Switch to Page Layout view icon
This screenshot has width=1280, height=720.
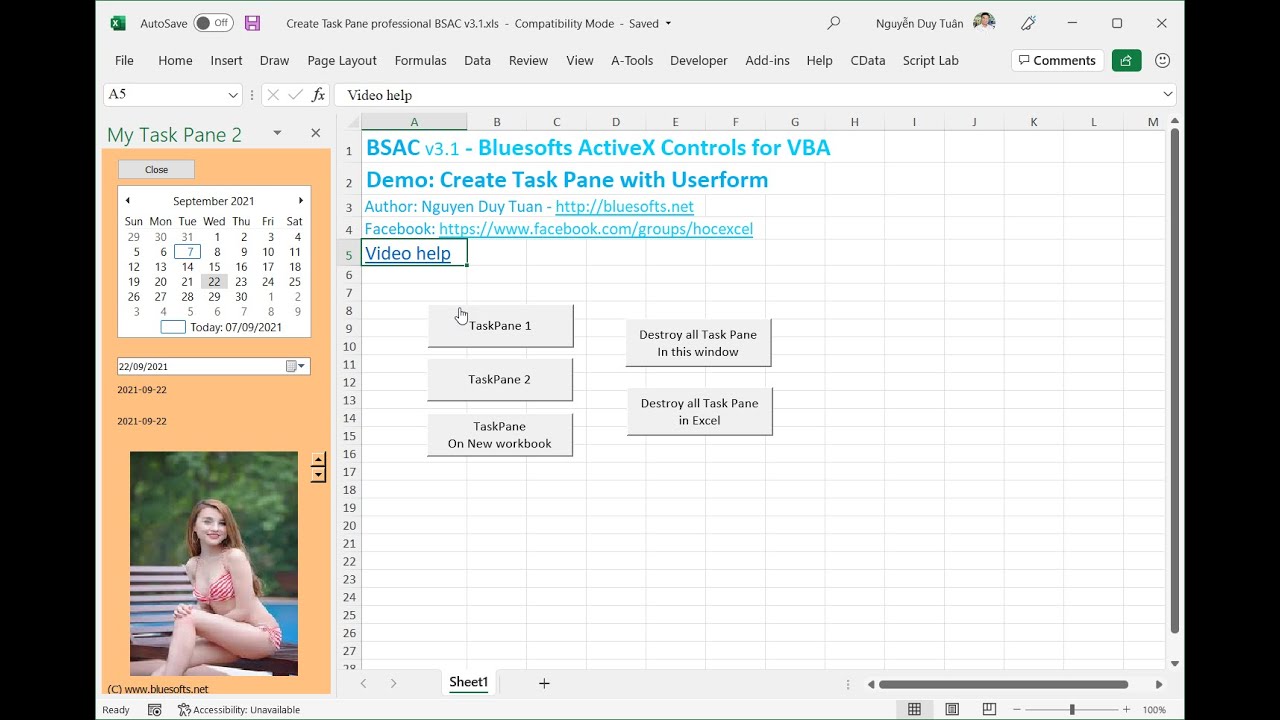pyautogui.click(x=952, y=710)
